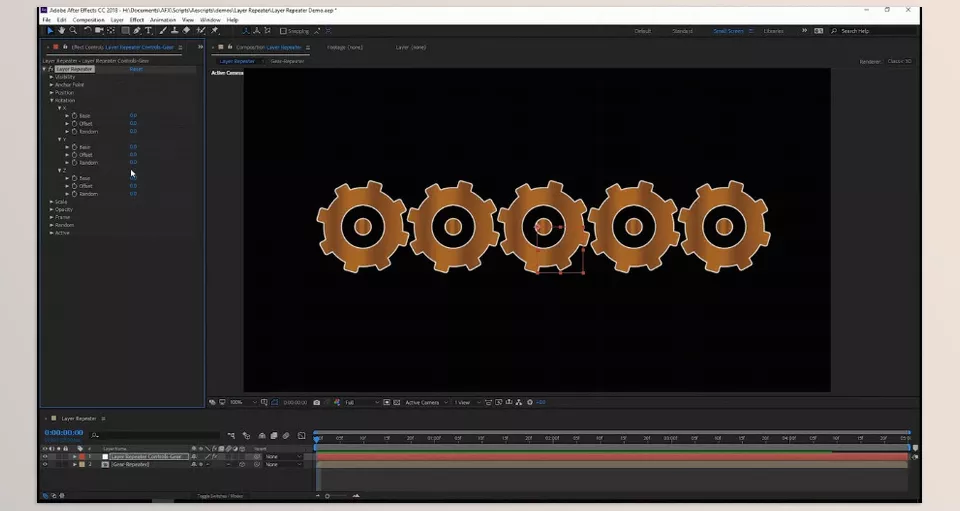Viewport: 960px width, 511px height.
Task: Select the Unified Camera tool
Action: click(99, 31)
